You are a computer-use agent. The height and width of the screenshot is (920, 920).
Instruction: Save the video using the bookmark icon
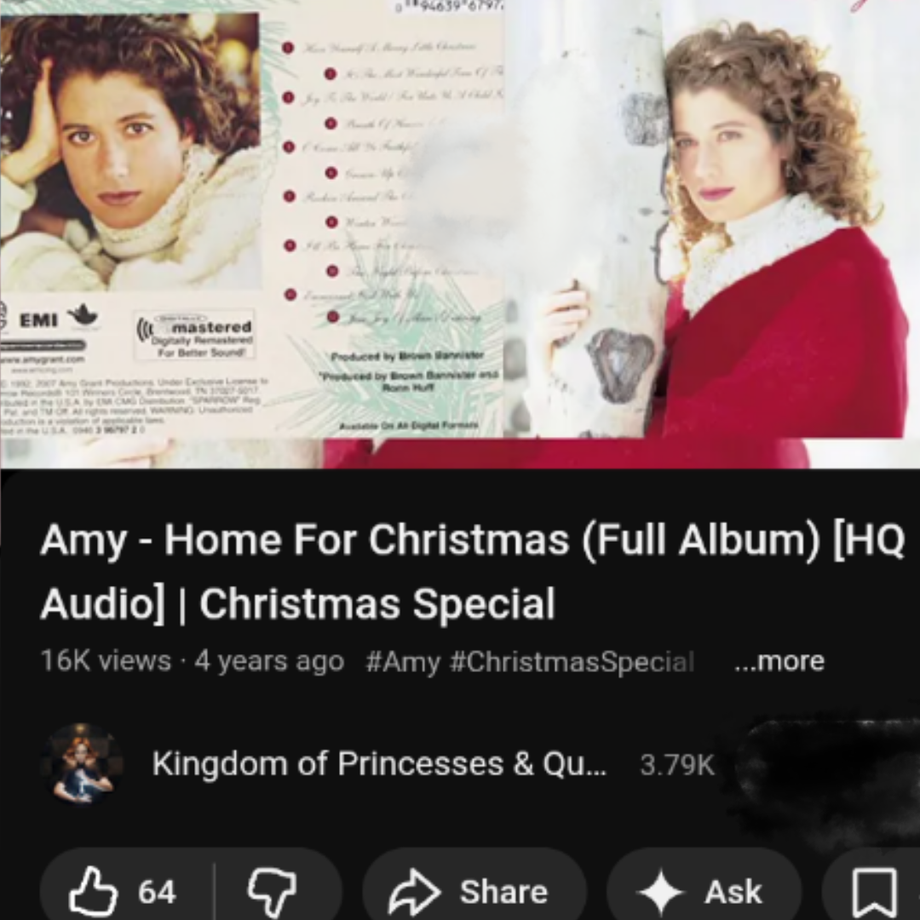pyautogui.click(x=875, y=893)
